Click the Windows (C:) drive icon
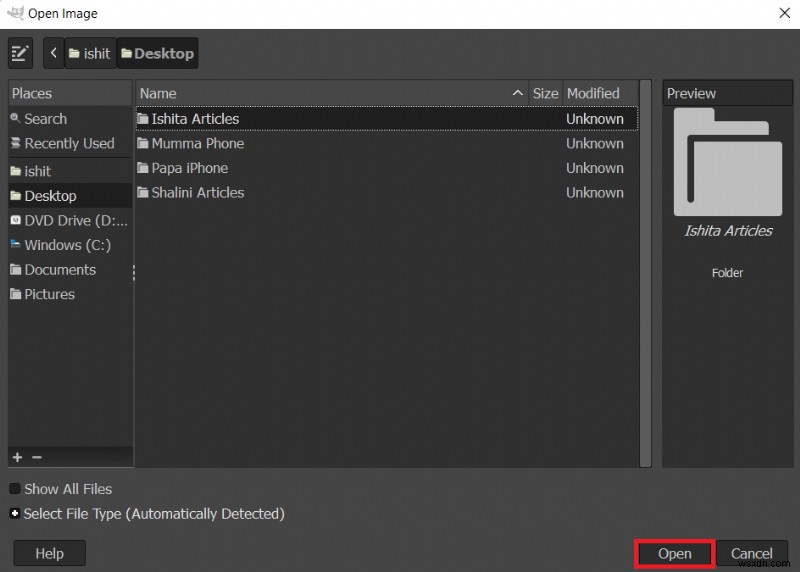 (x=15, y=244)
